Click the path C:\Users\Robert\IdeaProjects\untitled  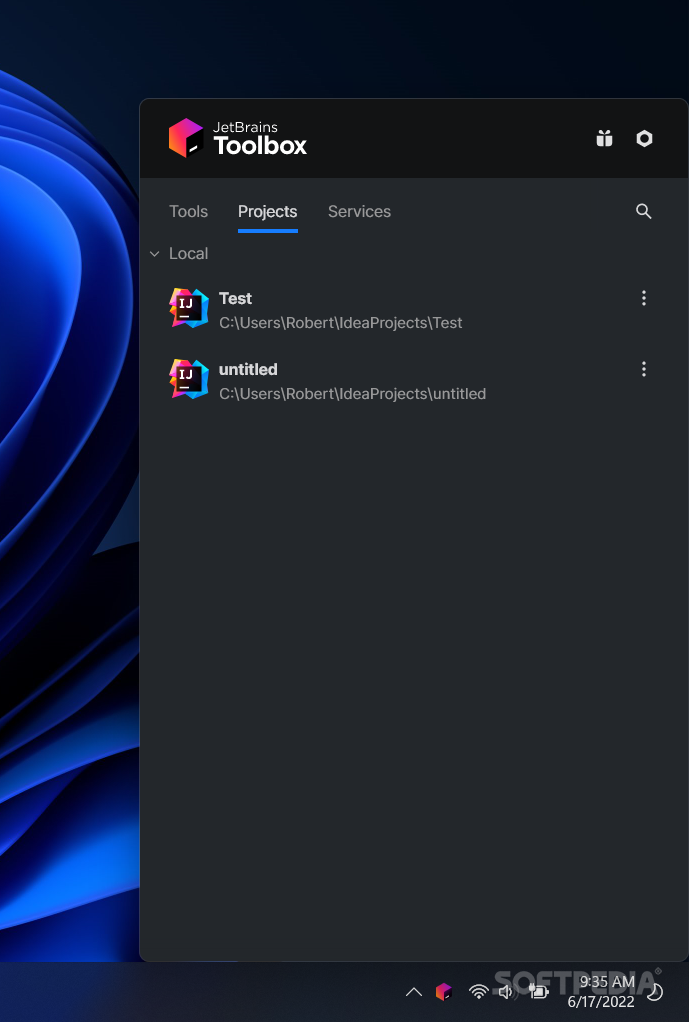(x=352, y=394)
